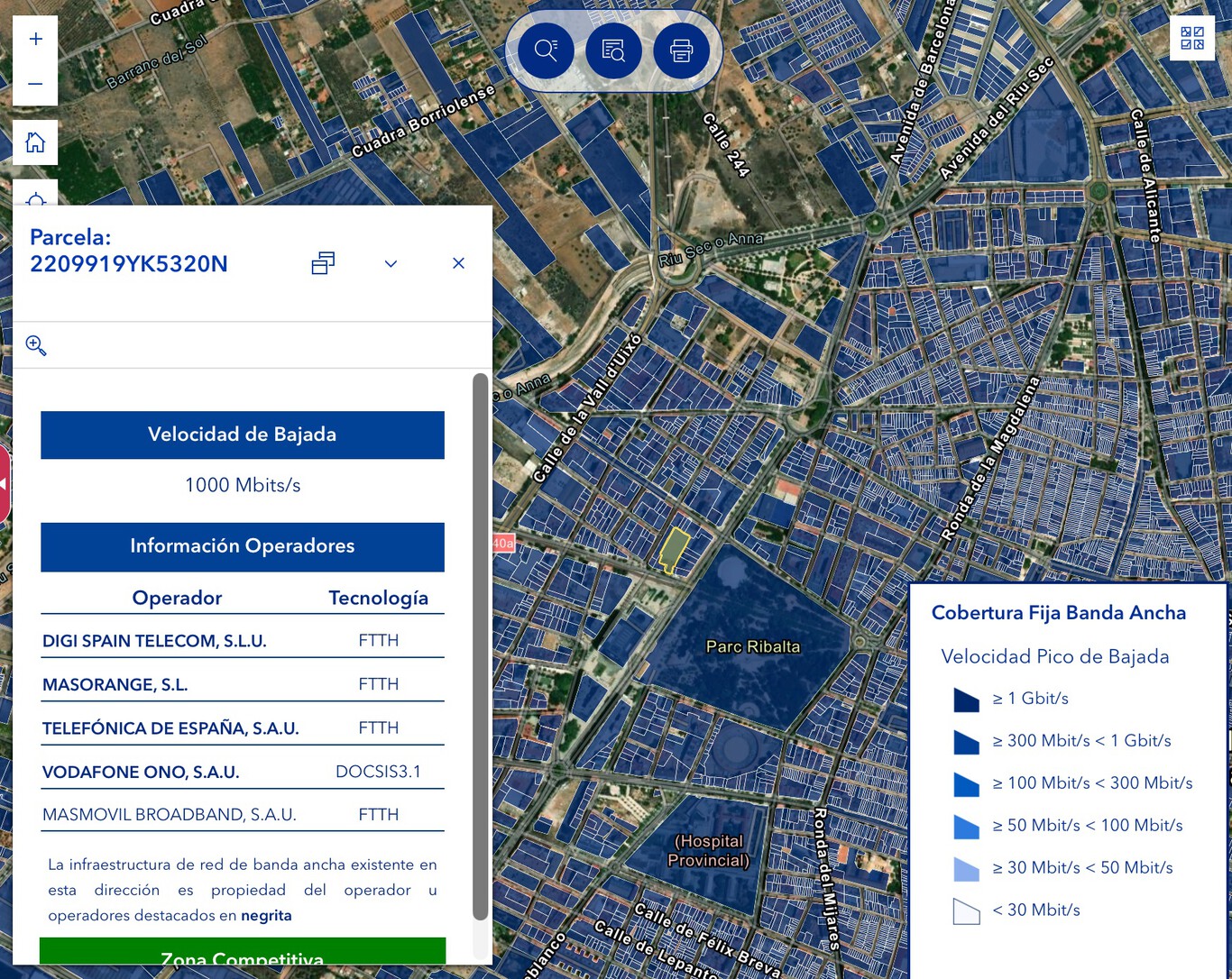Click the < 30 Mbit/s legend swatch
Image resolution: width=1232 pixels, height=979 pixels.
(x=966, y=911)
